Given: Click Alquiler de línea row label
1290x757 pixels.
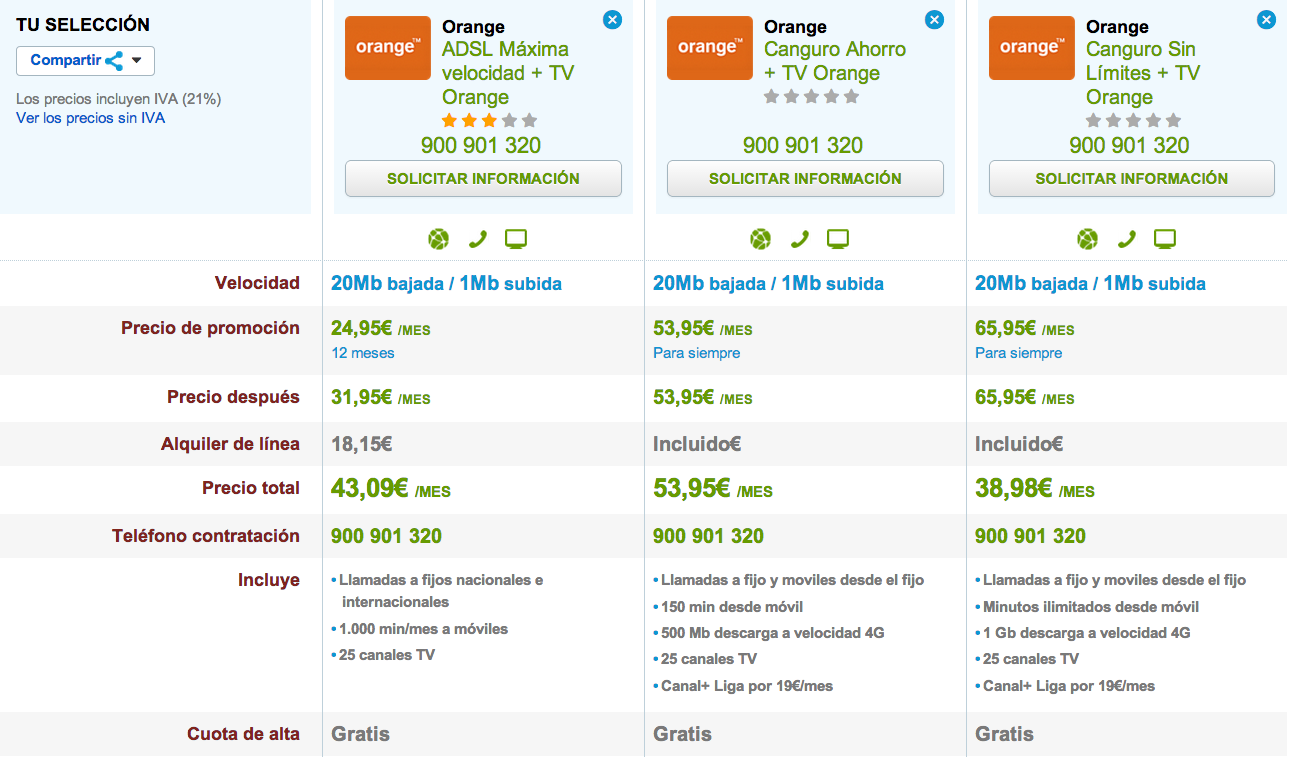Looking at the screenshot, I should (x=230, y=443).
